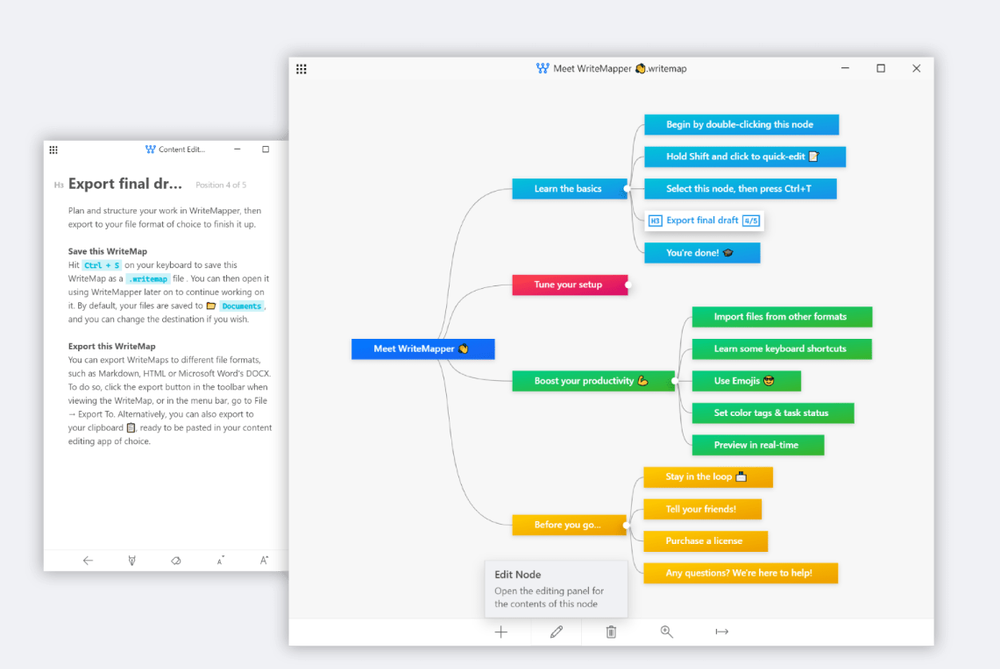Select the 'Select this node, then press Ctrl+T' node

[x=740, y=189]
